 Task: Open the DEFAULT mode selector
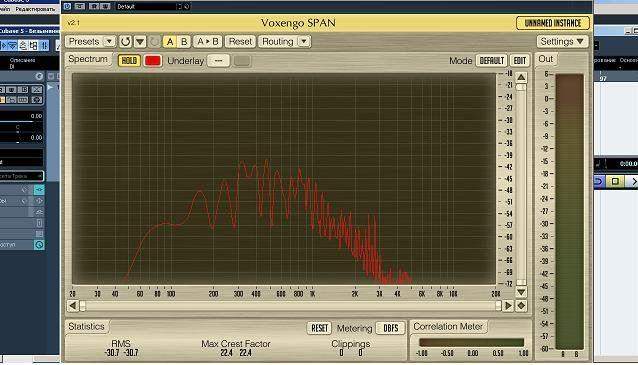pos(492,61)
